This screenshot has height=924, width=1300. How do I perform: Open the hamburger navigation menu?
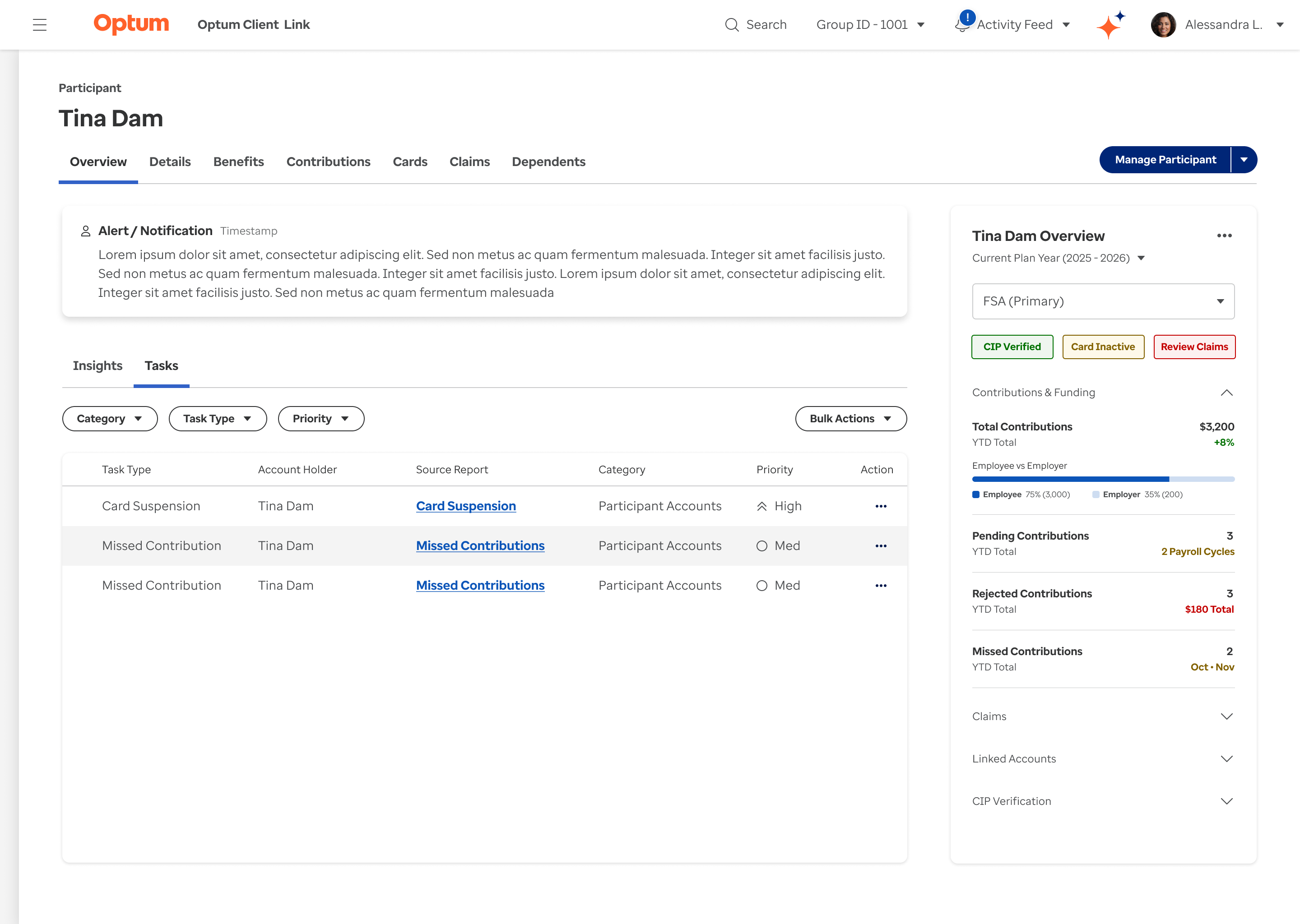click(39, 24)
